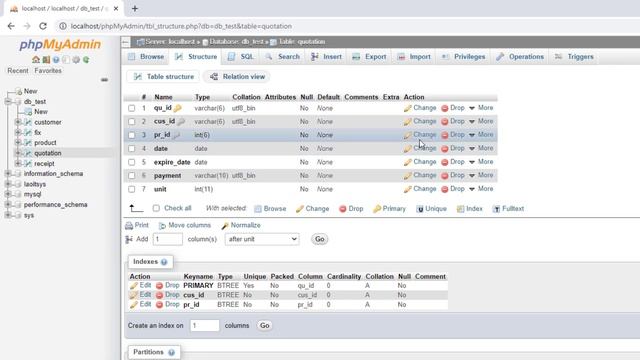Image resolution: width=640 pixels, height=360 pixels.
Task: Click the Normalize icon
Action: pyautogui.click(x=225, y=225)
